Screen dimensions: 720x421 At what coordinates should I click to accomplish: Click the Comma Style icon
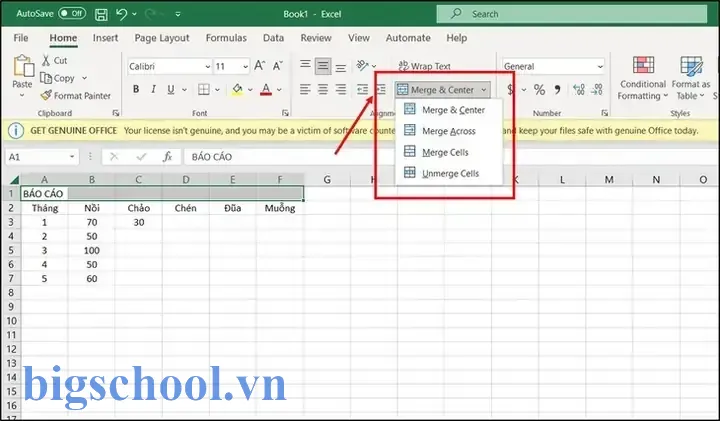click(x=557, y=90)
